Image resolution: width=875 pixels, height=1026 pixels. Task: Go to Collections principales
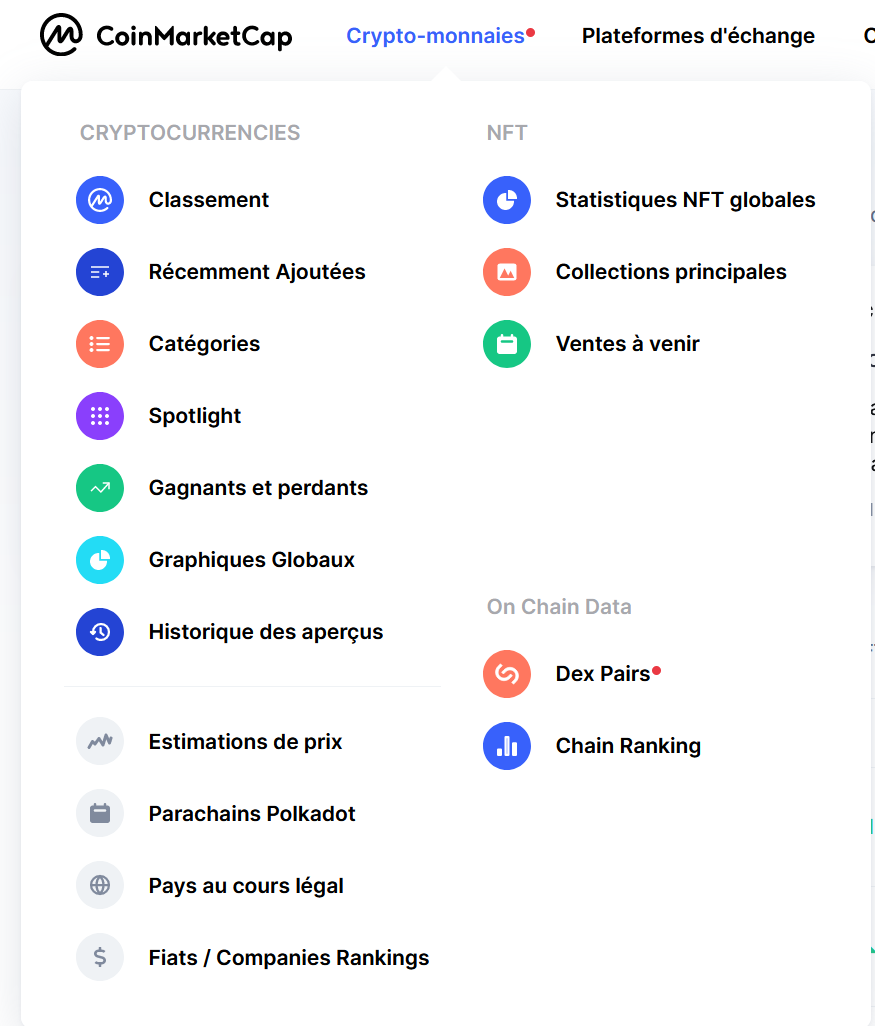(671, 272)
